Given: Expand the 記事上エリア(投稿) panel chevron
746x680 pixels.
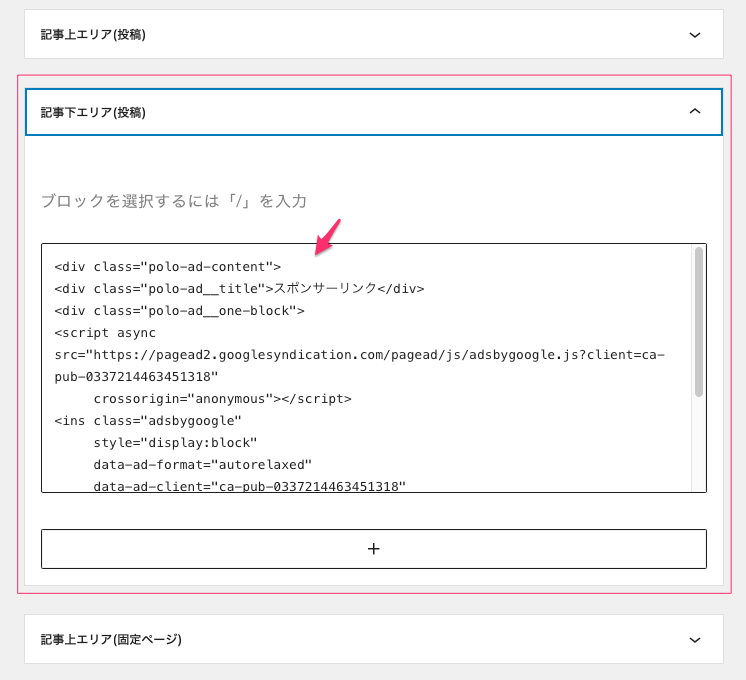Looking at the screenshot, I should pos(695,34).
